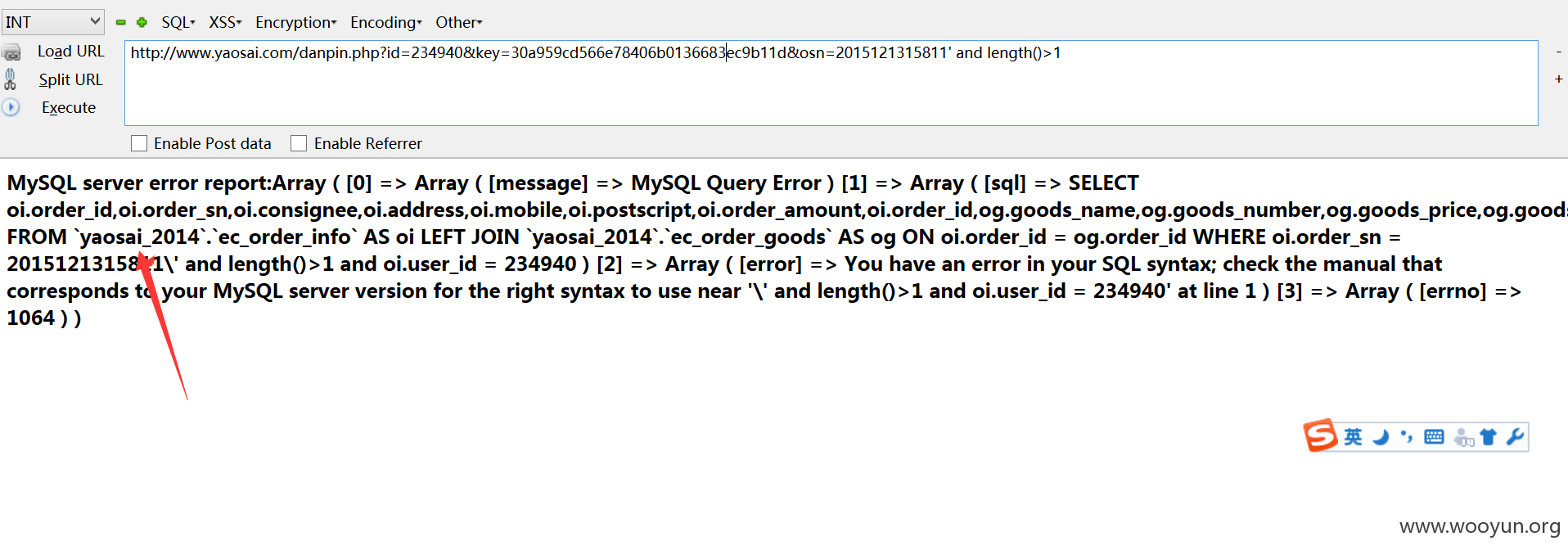The height and width of the screenshot is (550, 1568).
Task: Click the Split URL button label
Action: click(71, 79)
